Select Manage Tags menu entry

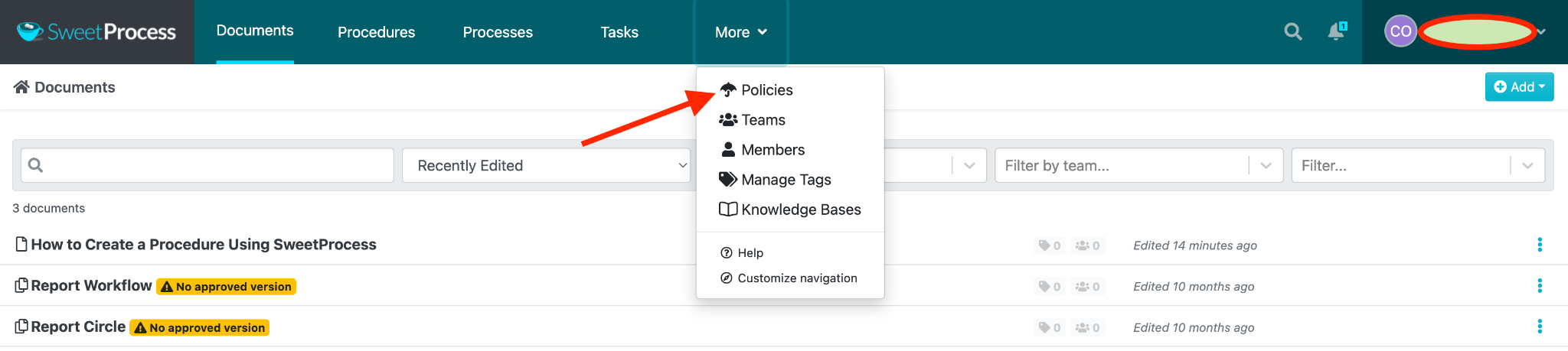point(786,180)
